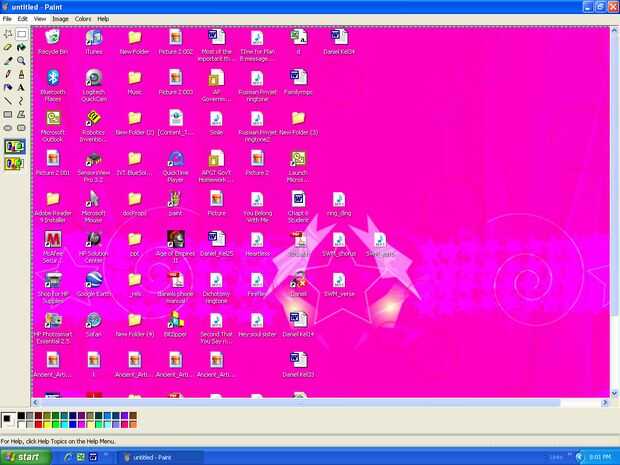Select the cyan palette color

coord(64,424)
